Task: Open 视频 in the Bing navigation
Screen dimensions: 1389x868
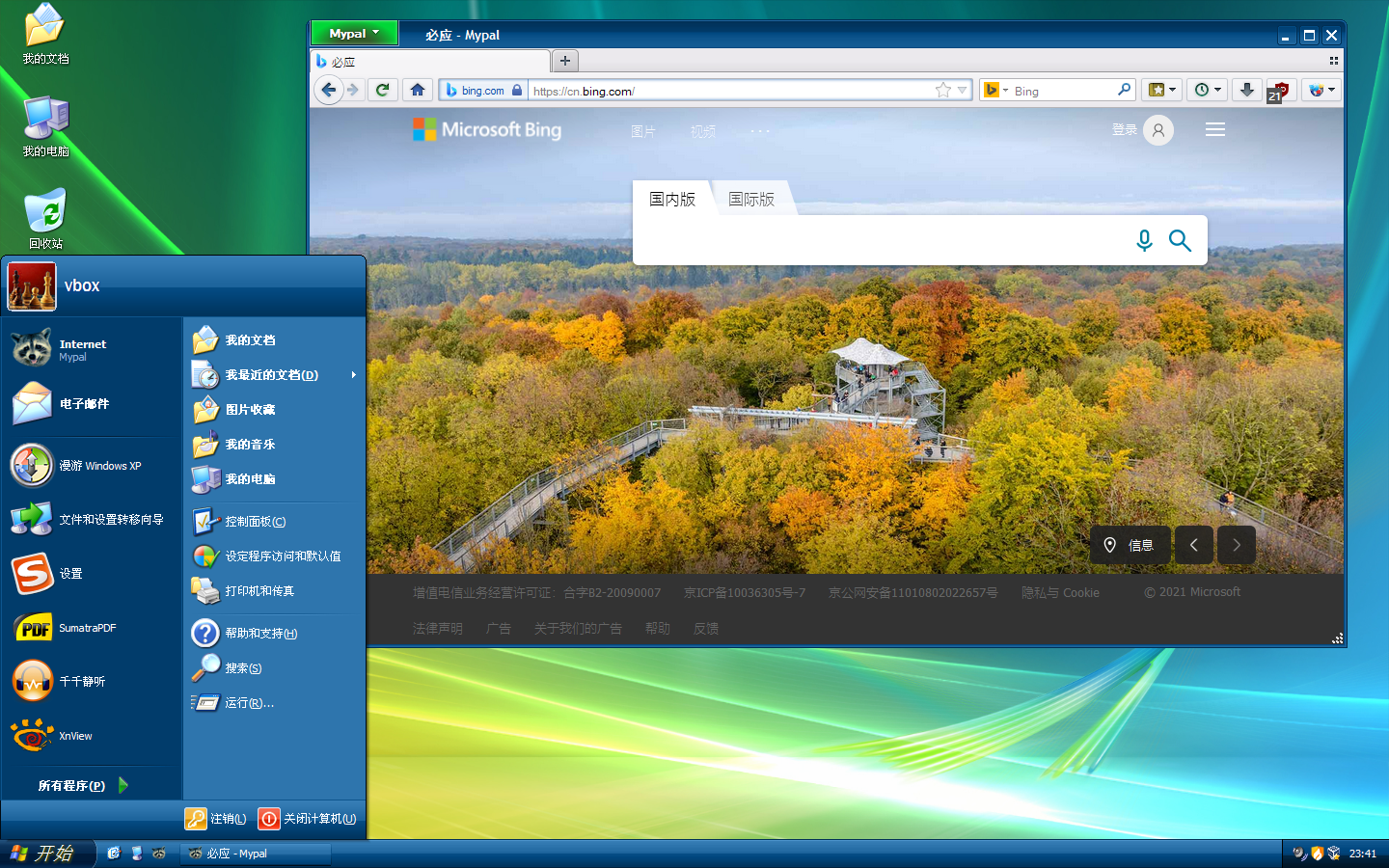Action: click(703, 131)
